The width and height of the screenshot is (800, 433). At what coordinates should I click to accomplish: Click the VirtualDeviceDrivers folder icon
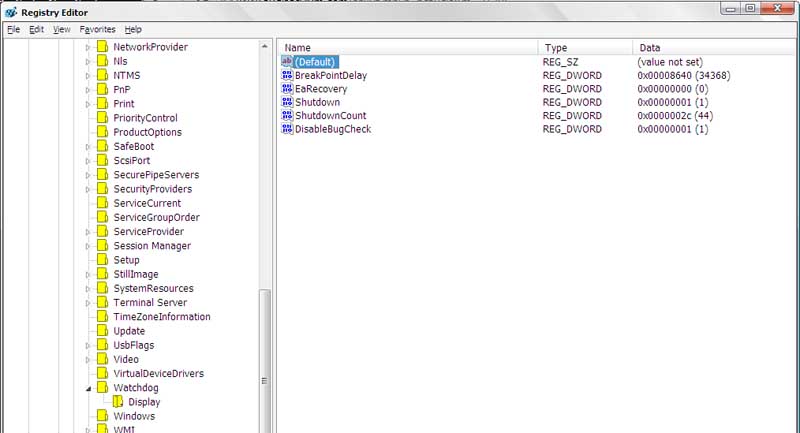(x=103, y=373)
